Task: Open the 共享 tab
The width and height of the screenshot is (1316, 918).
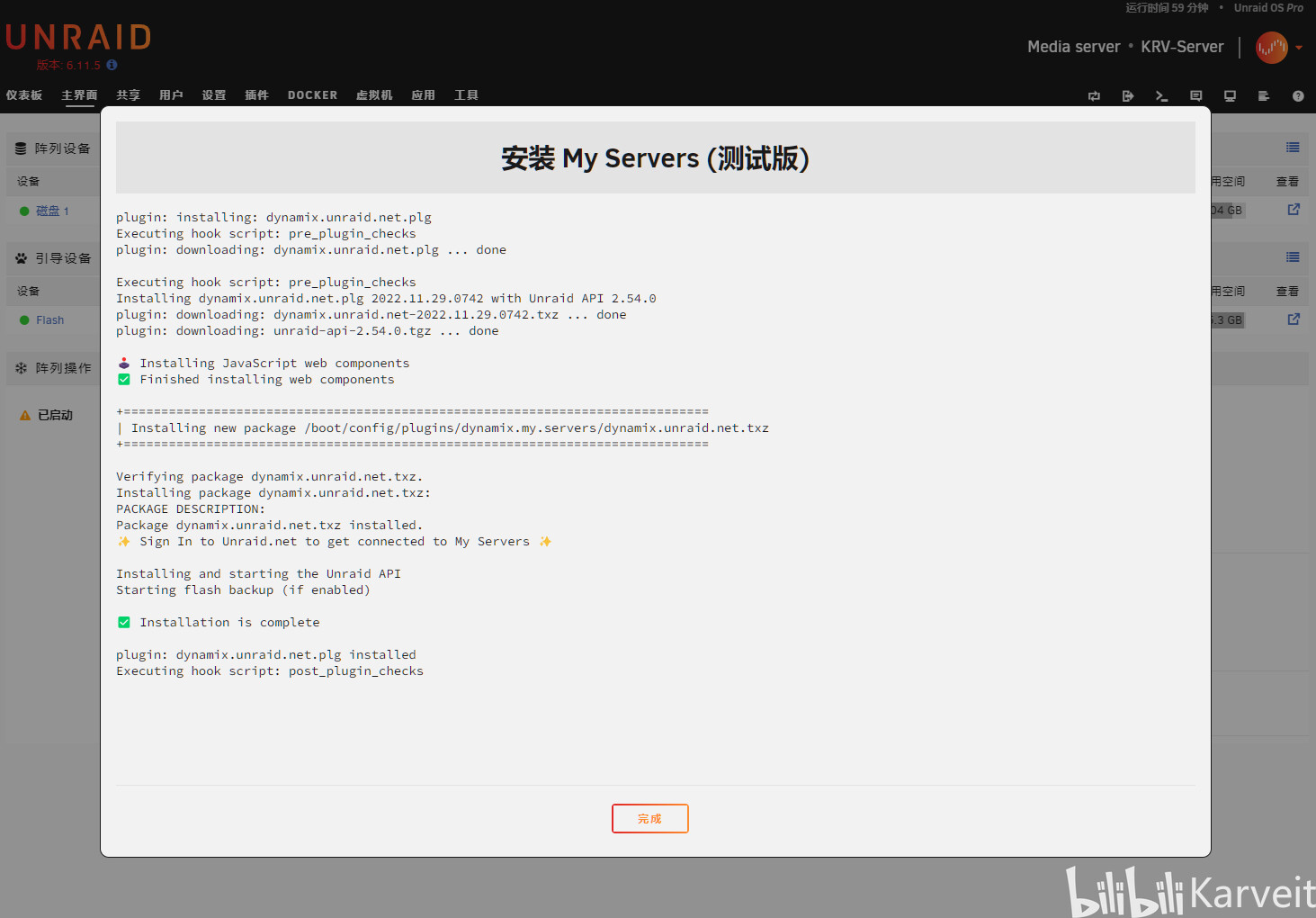Action: [129, 95]
